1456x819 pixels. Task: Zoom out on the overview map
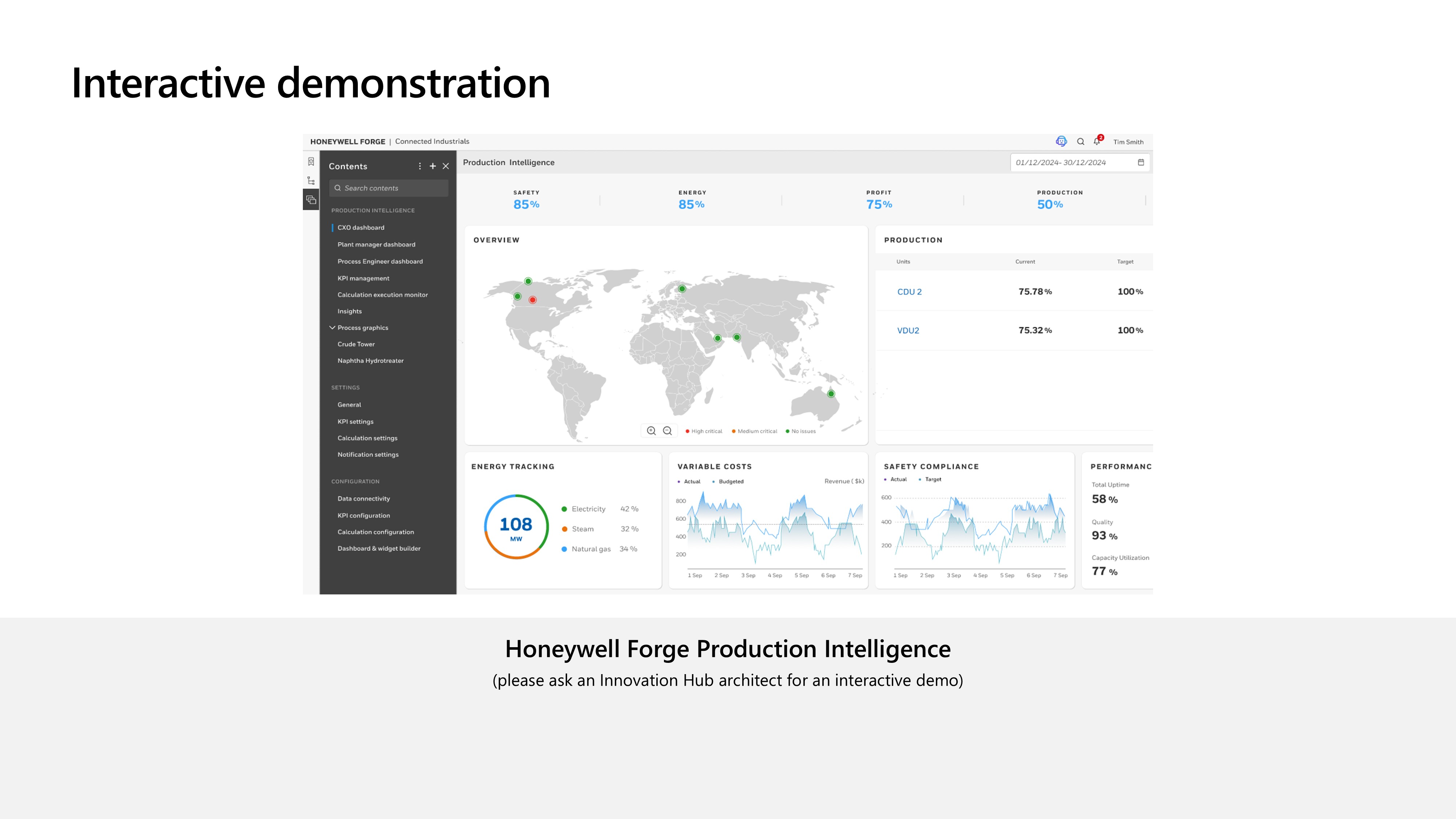click(668, 431)
